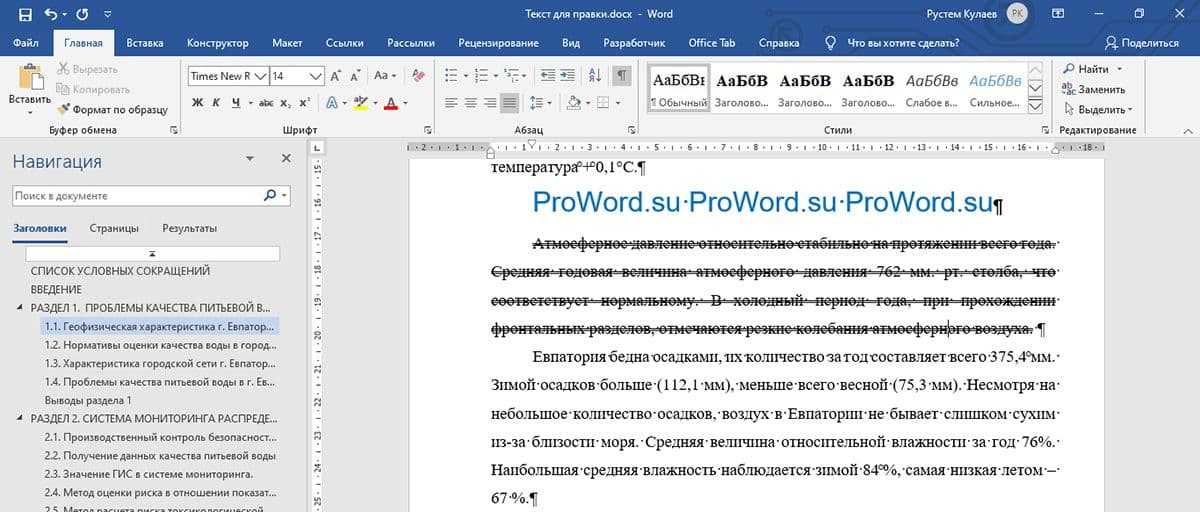Decrease font size with the small A icon
The height and width of the screenshot is (512, 1200).
tap(354, 75)
